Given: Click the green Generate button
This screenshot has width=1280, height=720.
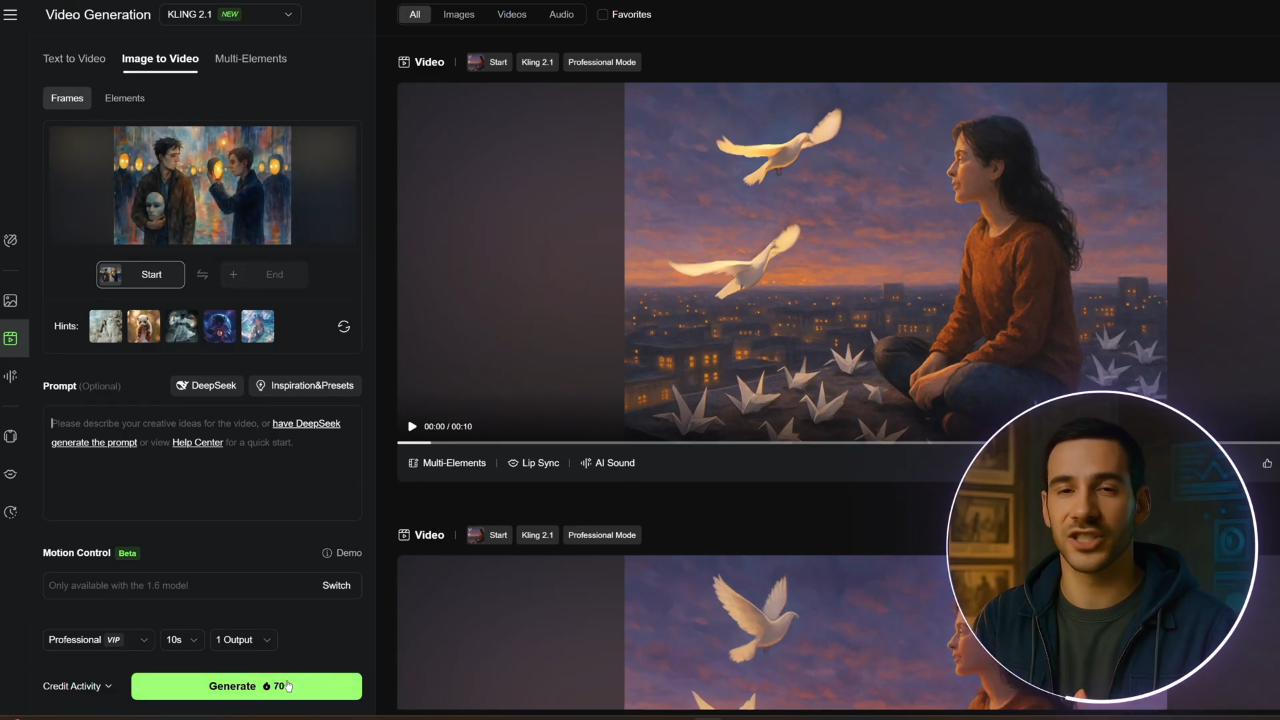Looking at the screenshot, I should pyautogui.click(x=246, y=686).
